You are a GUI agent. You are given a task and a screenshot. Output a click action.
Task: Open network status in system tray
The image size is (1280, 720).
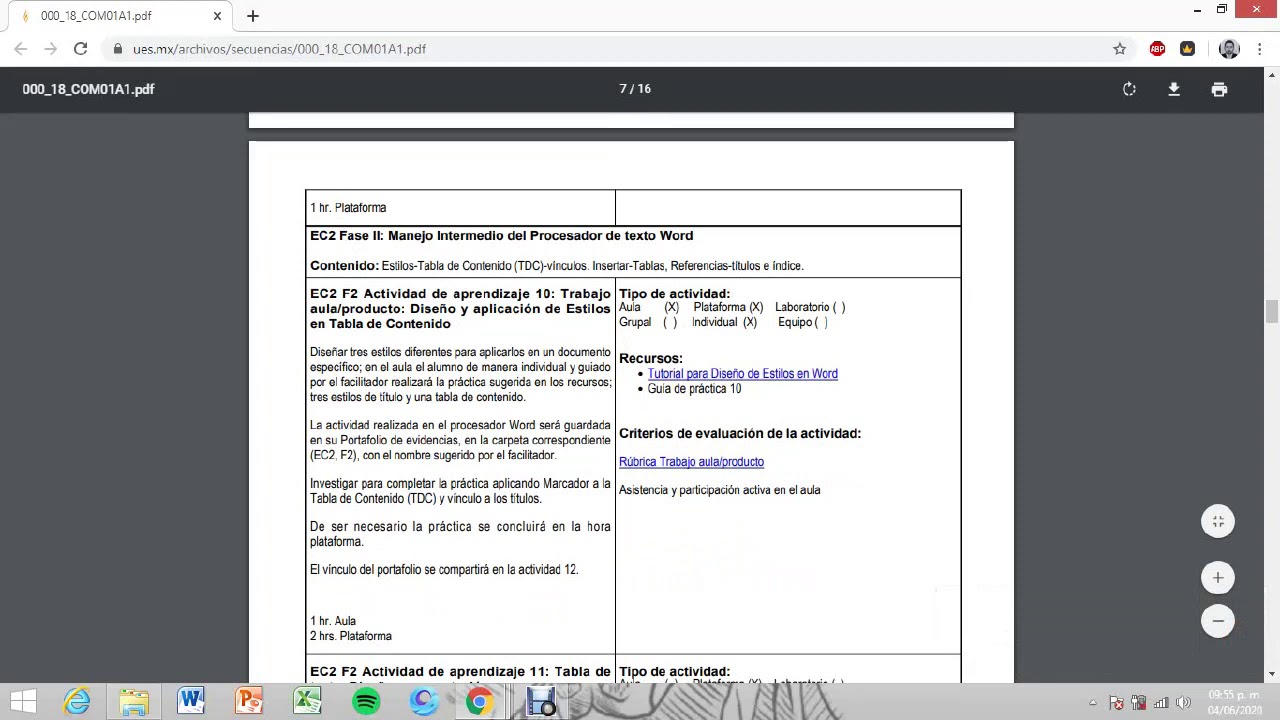(x=1161, y=703)
